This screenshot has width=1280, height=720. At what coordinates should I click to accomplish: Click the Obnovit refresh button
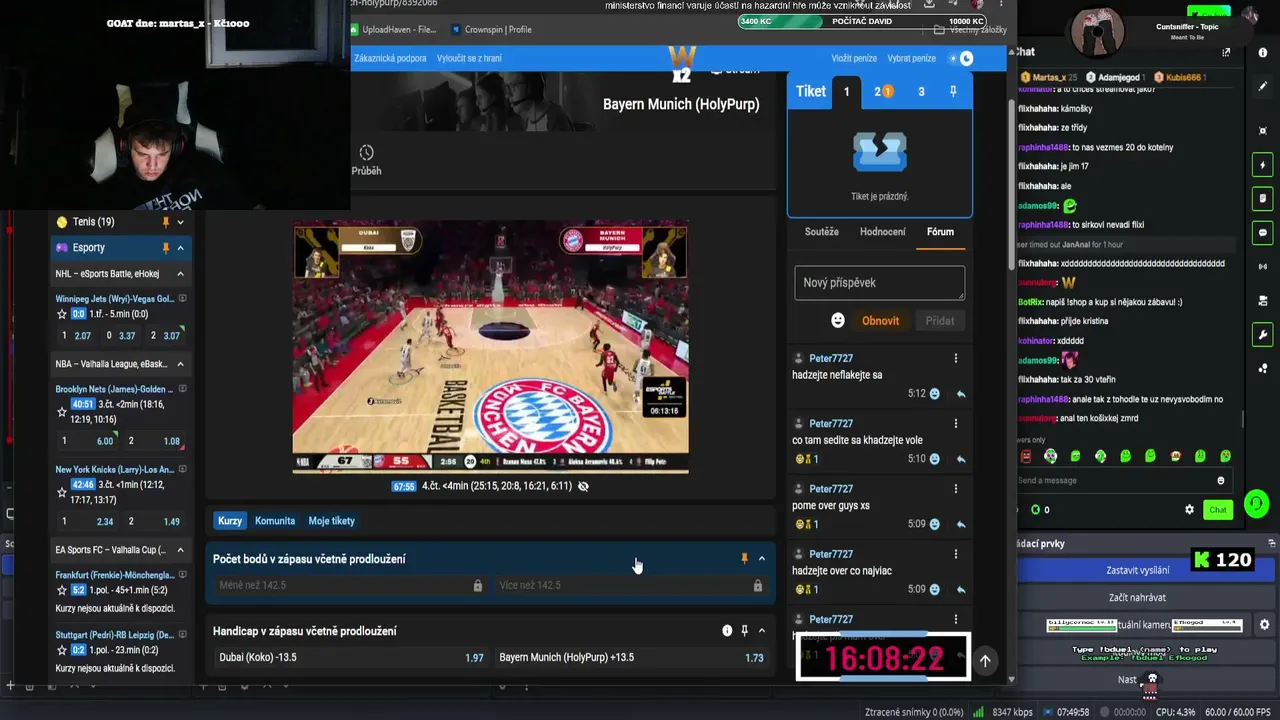[x=881, y=321]
